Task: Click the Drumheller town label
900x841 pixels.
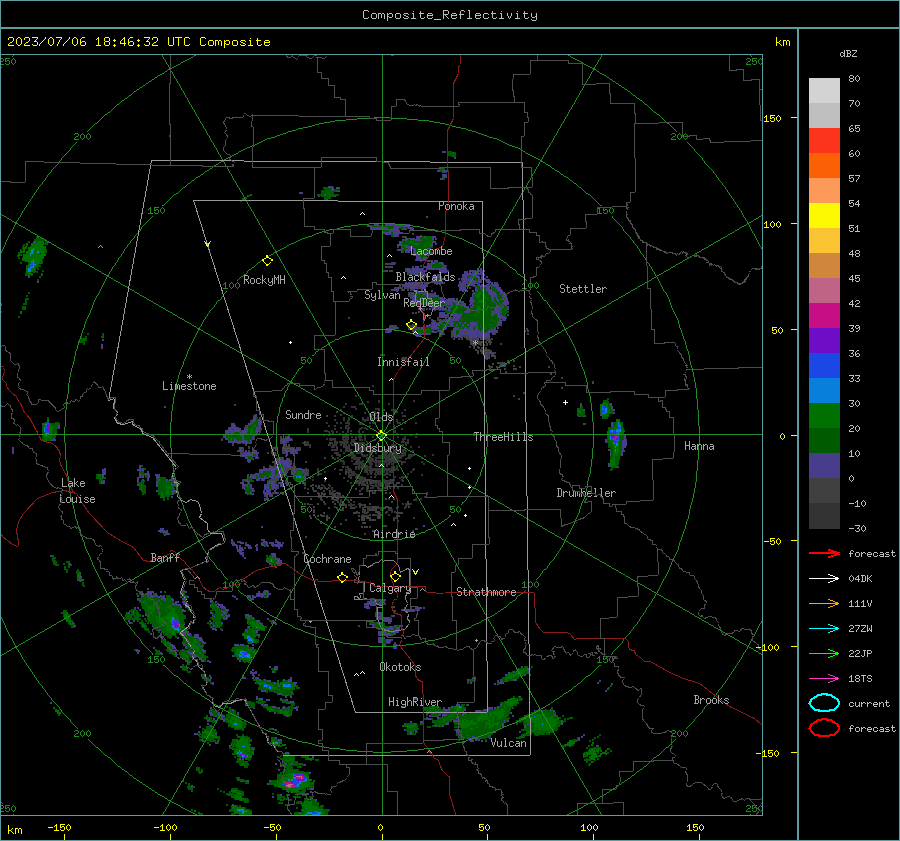Action: (586, 493)
